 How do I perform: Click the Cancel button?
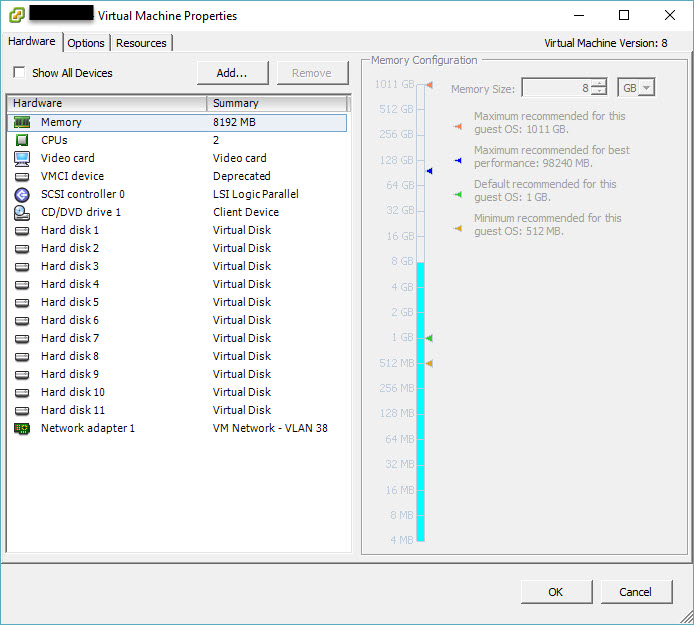(x=635, y=591)
